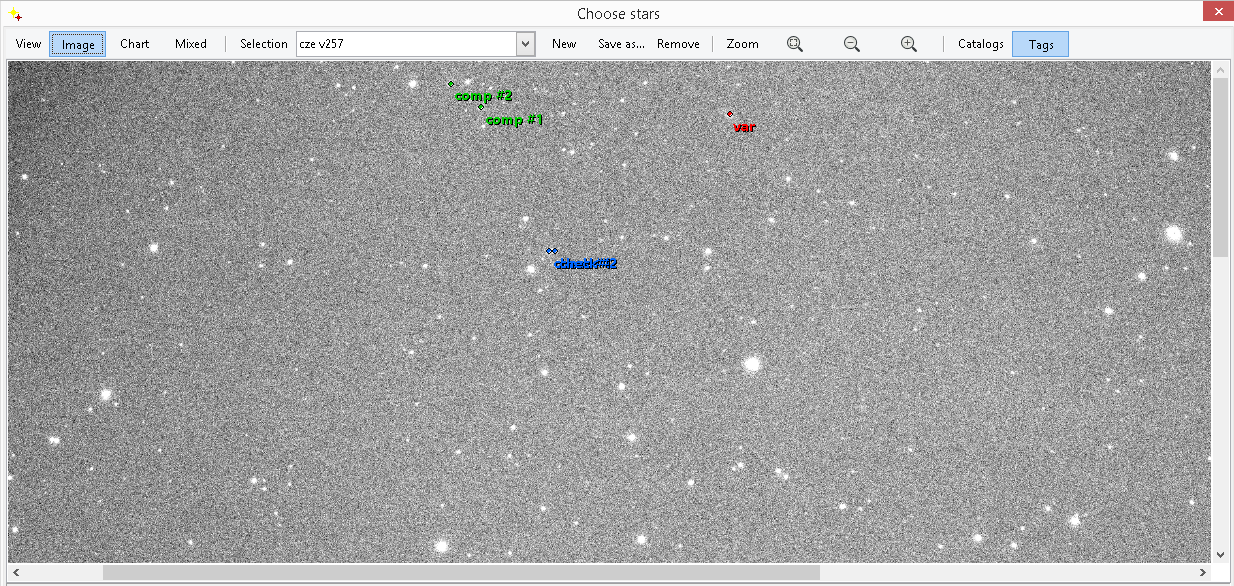
Task: Expand the Selection dropdown arrow
Action: [526, 44]
